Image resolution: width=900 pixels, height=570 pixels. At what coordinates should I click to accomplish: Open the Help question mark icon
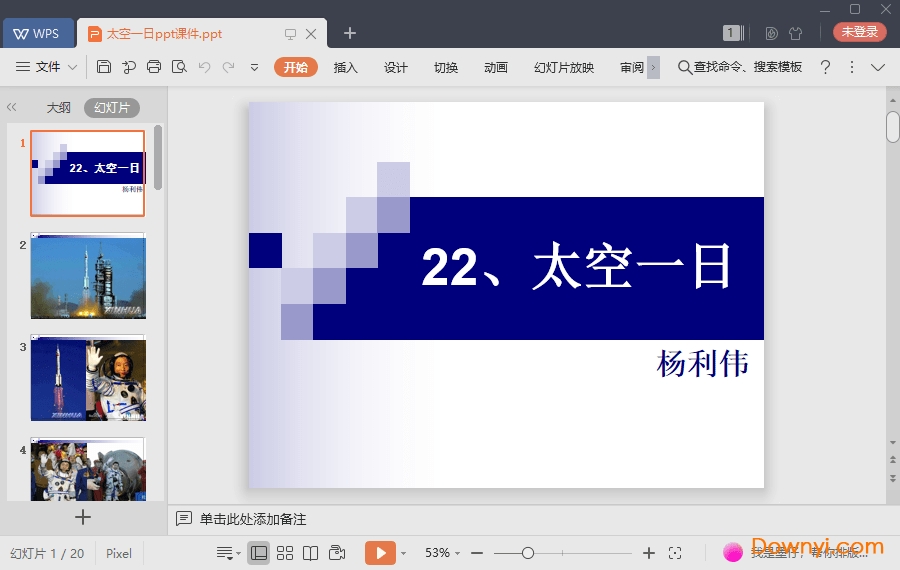pos(825,67)
